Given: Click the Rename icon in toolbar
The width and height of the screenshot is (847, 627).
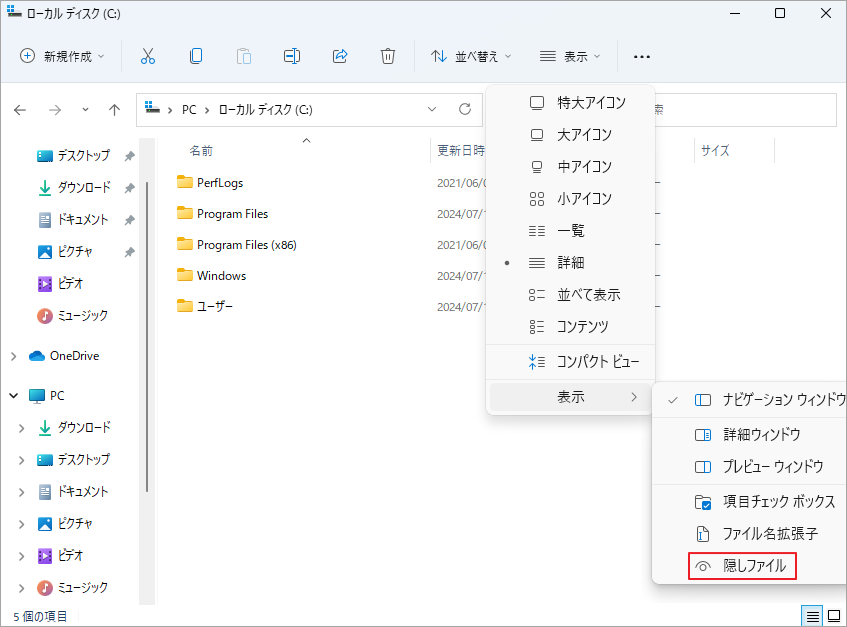Looking at the screenshot, I should [x=292, y=56].
